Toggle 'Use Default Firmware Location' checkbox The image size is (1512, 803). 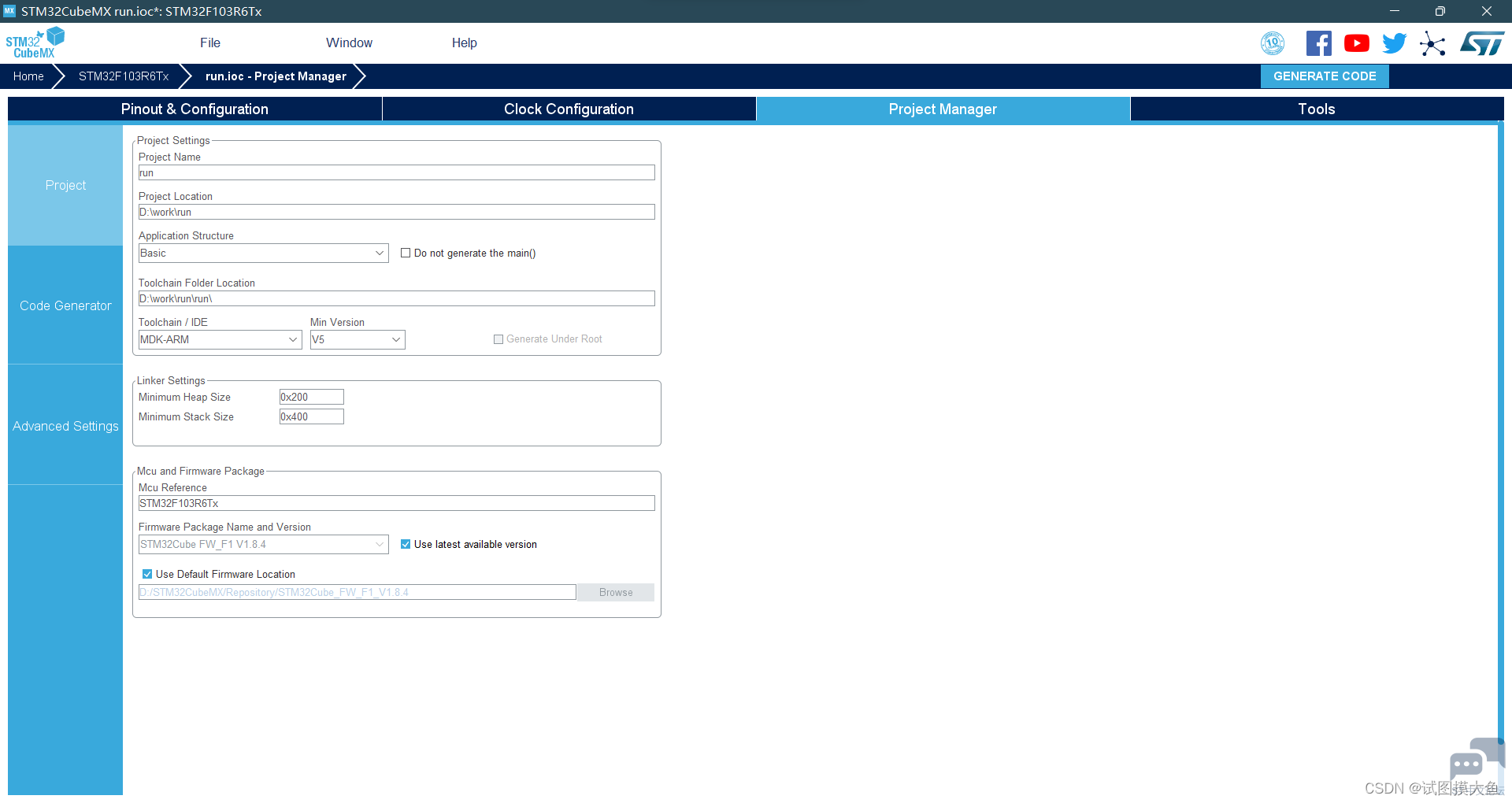click(x=147, y=575)
